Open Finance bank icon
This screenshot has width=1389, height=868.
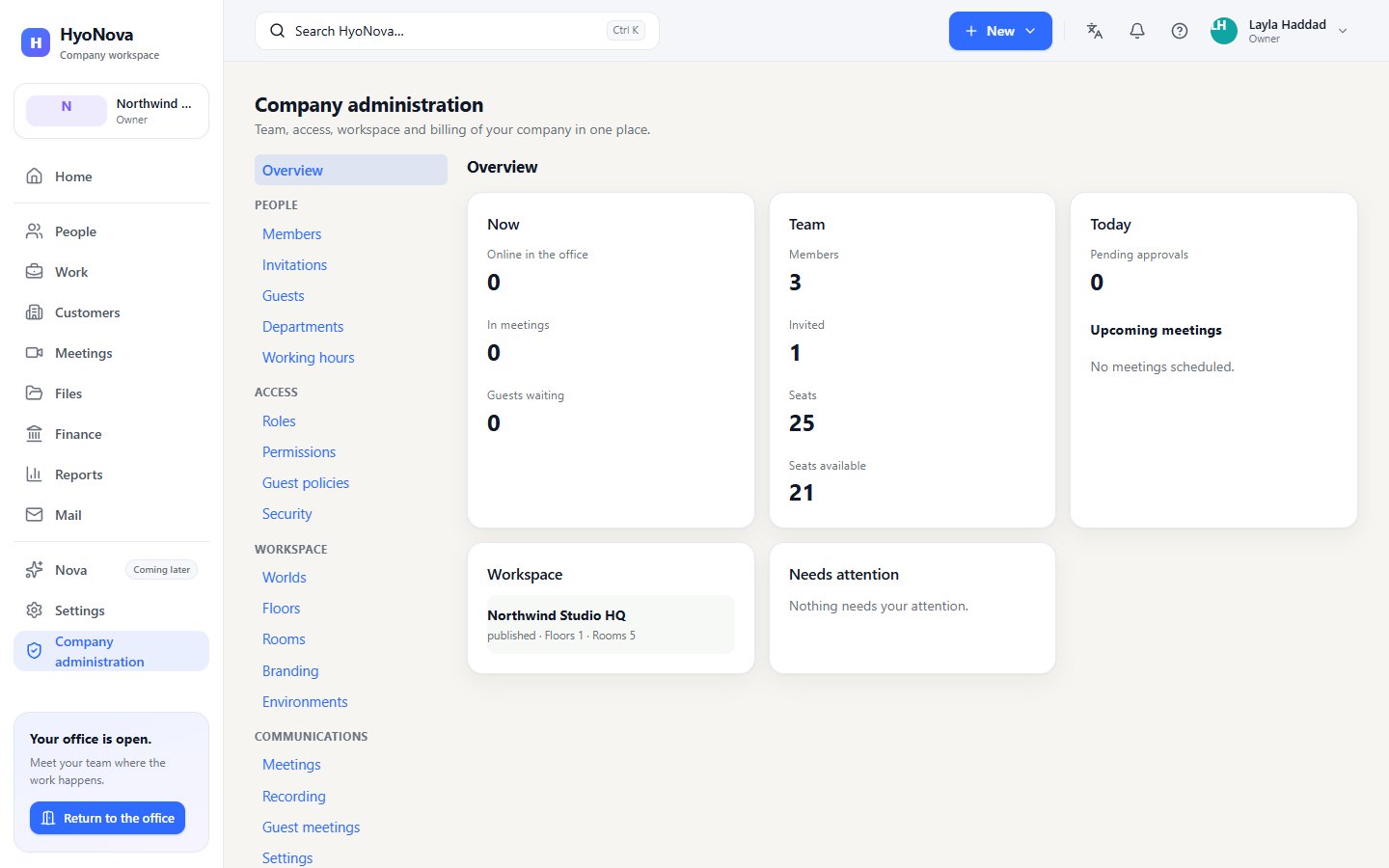click(35, 434)
